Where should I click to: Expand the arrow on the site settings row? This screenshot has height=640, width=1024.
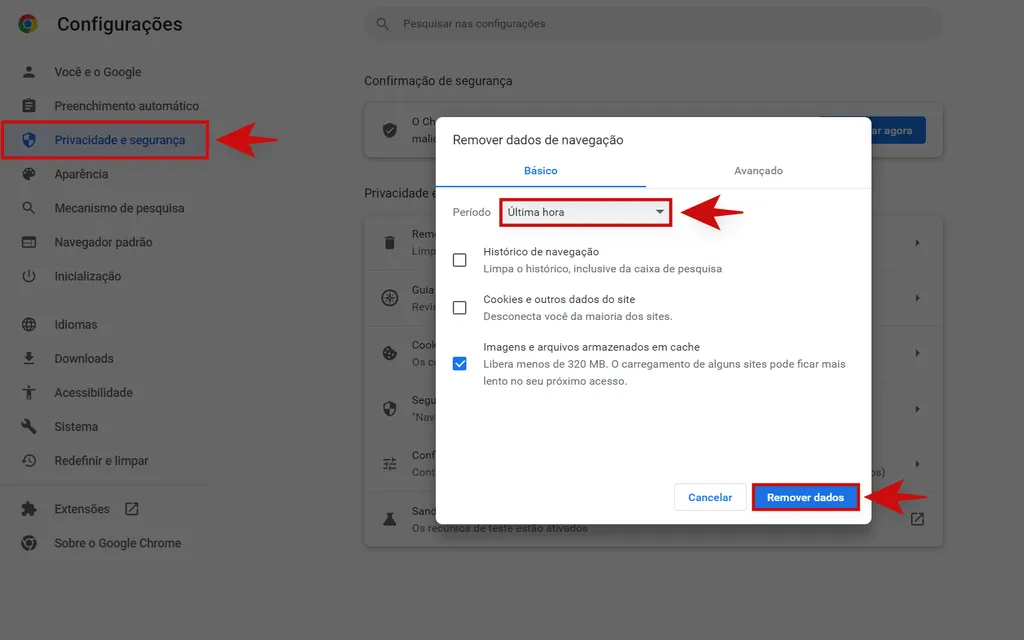[x=918, y=464]
